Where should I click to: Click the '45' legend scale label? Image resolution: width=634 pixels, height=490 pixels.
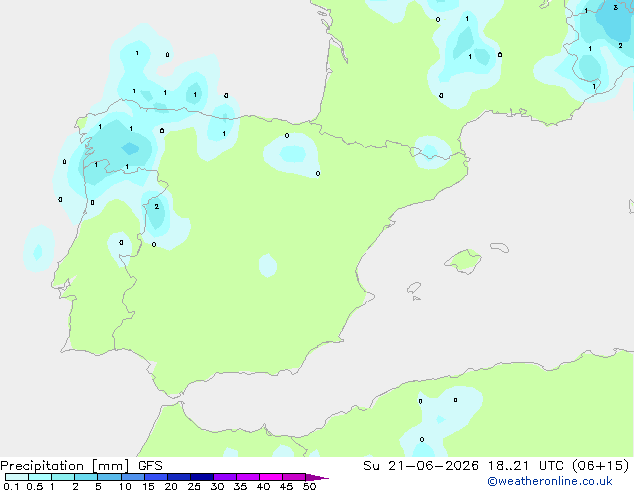[x=286, y=486]
